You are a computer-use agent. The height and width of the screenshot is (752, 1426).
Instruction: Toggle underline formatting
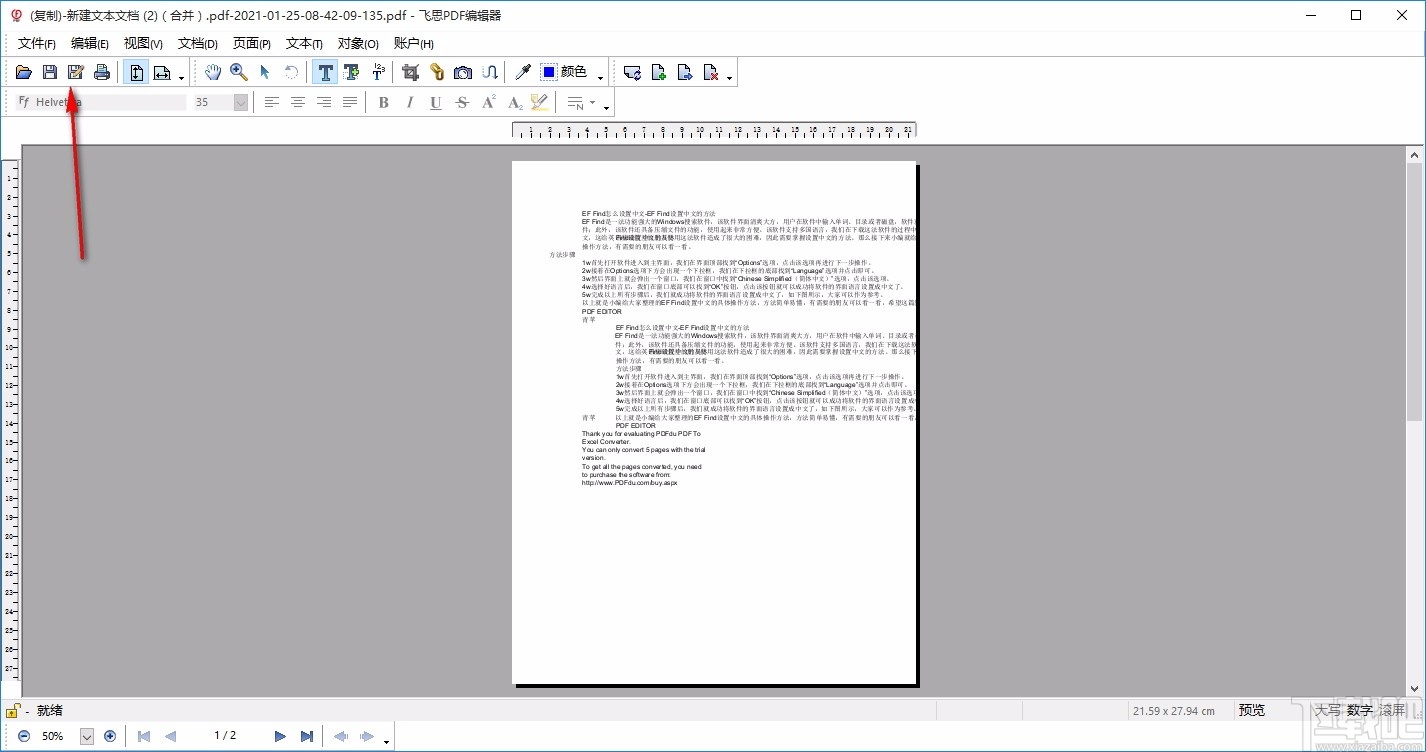[435, 102]
